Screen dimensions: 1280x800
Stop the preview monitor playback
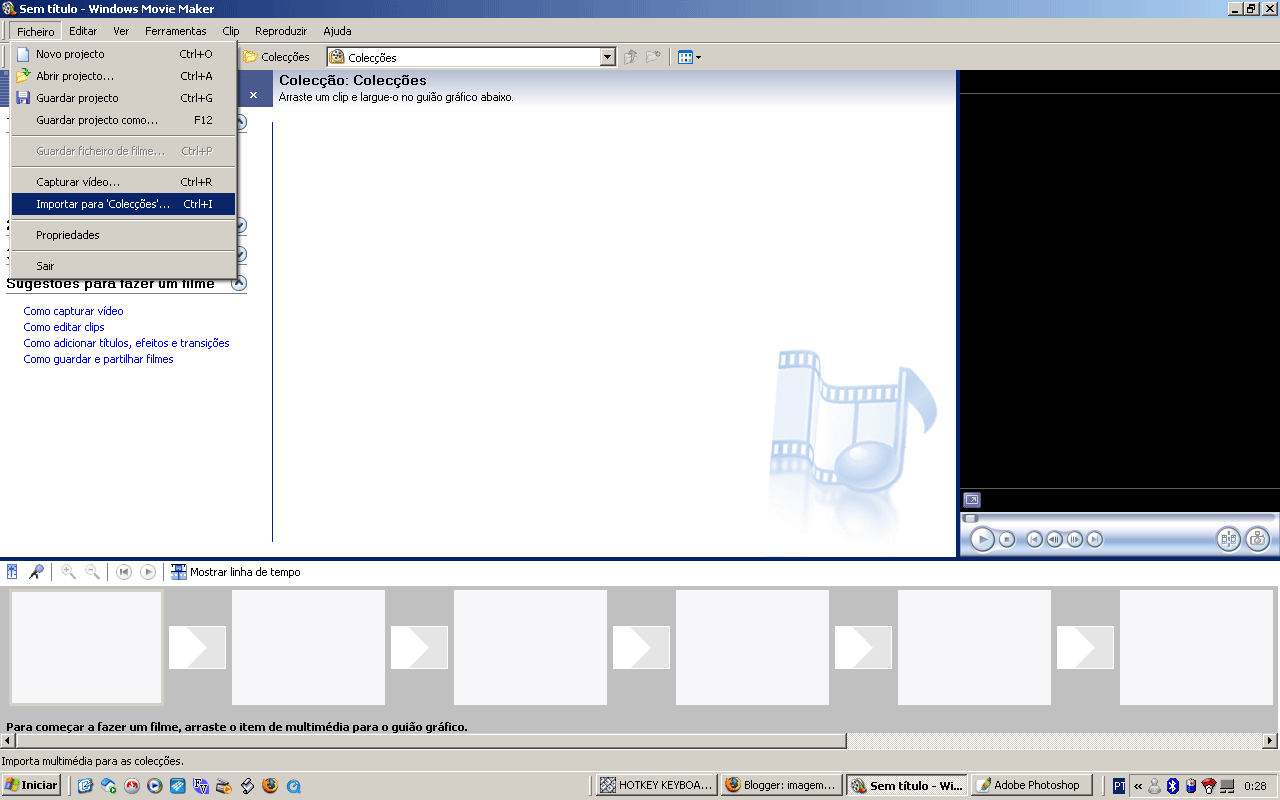pyautogui.click(x=1007, y=540)
